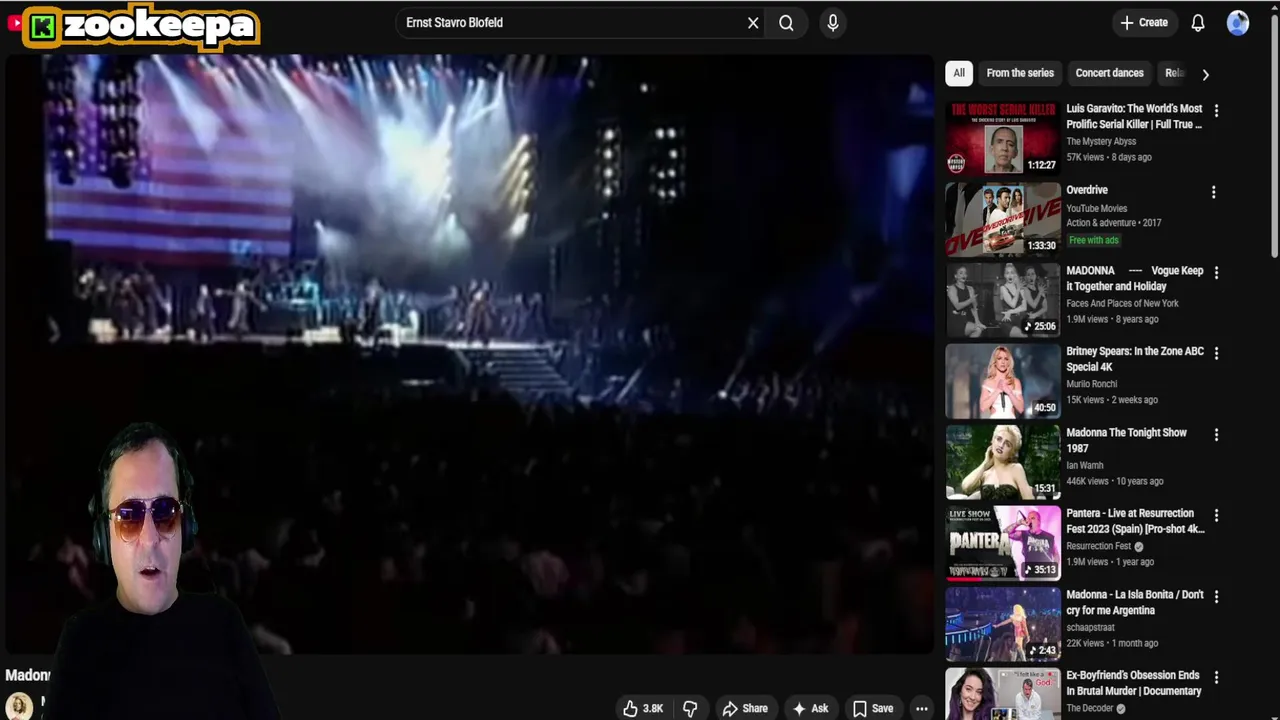Screen dimensions: 1280x720
Task: Open options menu for Pantera Live at Resurrection Fest
Action: coord(1216,515)
